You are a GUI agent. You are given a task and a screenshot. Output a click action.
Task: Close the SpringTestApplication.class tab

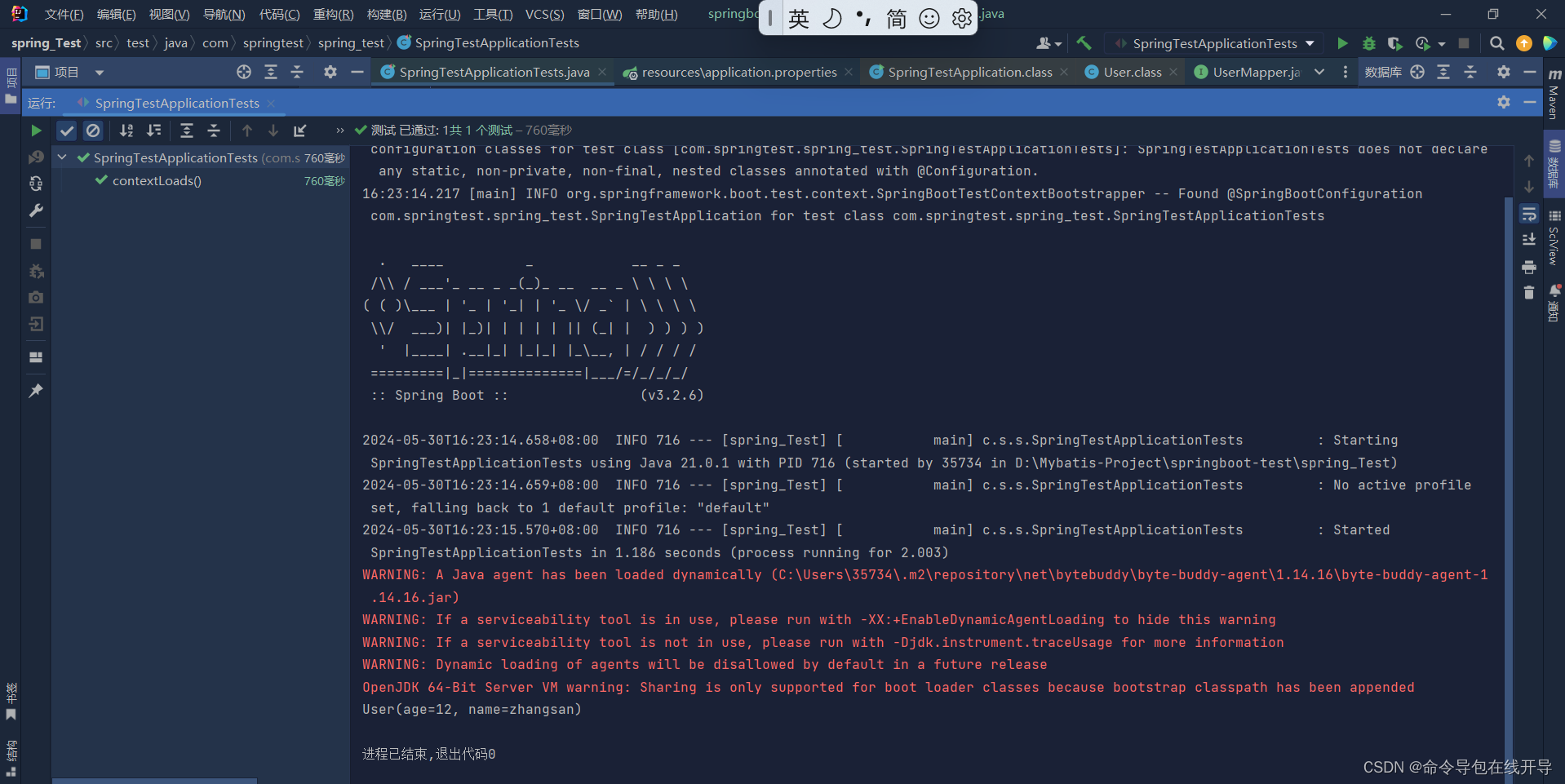tap(1064, 72)
